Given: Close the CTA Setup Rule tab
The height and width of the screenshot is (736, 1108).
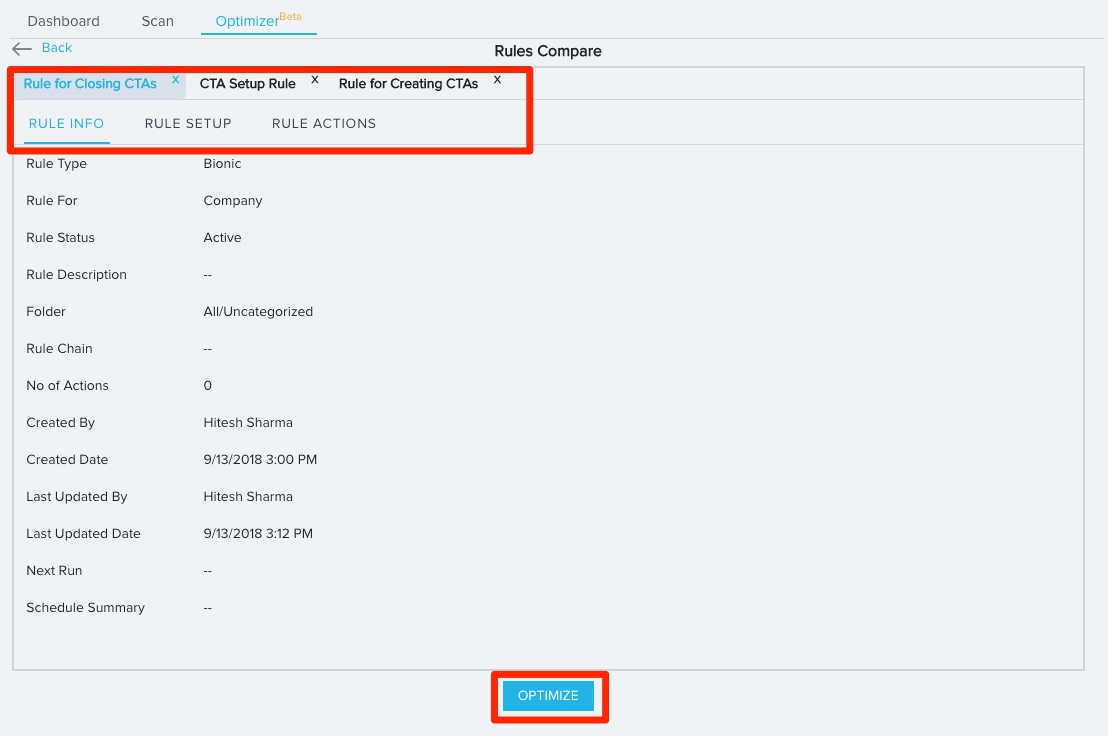Looking at the screenshot, I should pyautogui.click(x=314, y=79).
